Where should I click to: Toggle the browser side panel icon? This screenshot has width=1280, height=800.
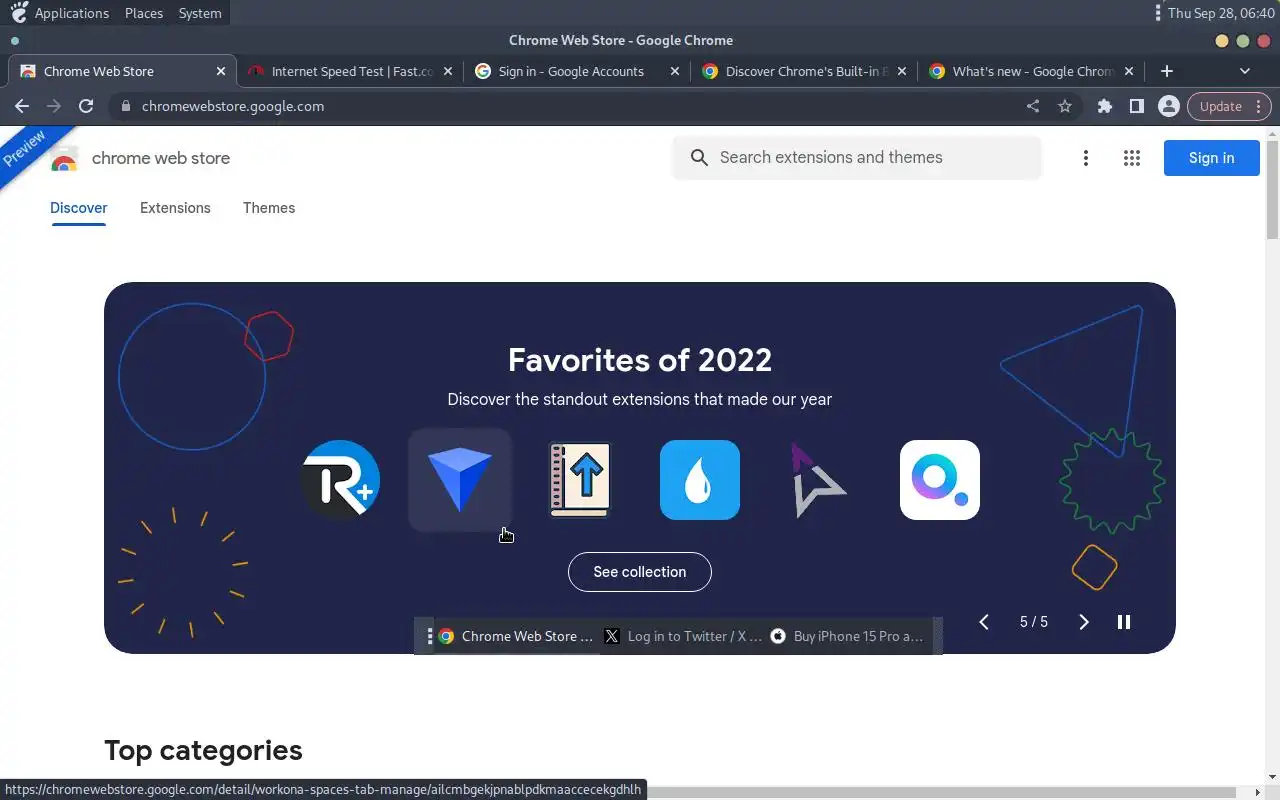point(1137,106)
